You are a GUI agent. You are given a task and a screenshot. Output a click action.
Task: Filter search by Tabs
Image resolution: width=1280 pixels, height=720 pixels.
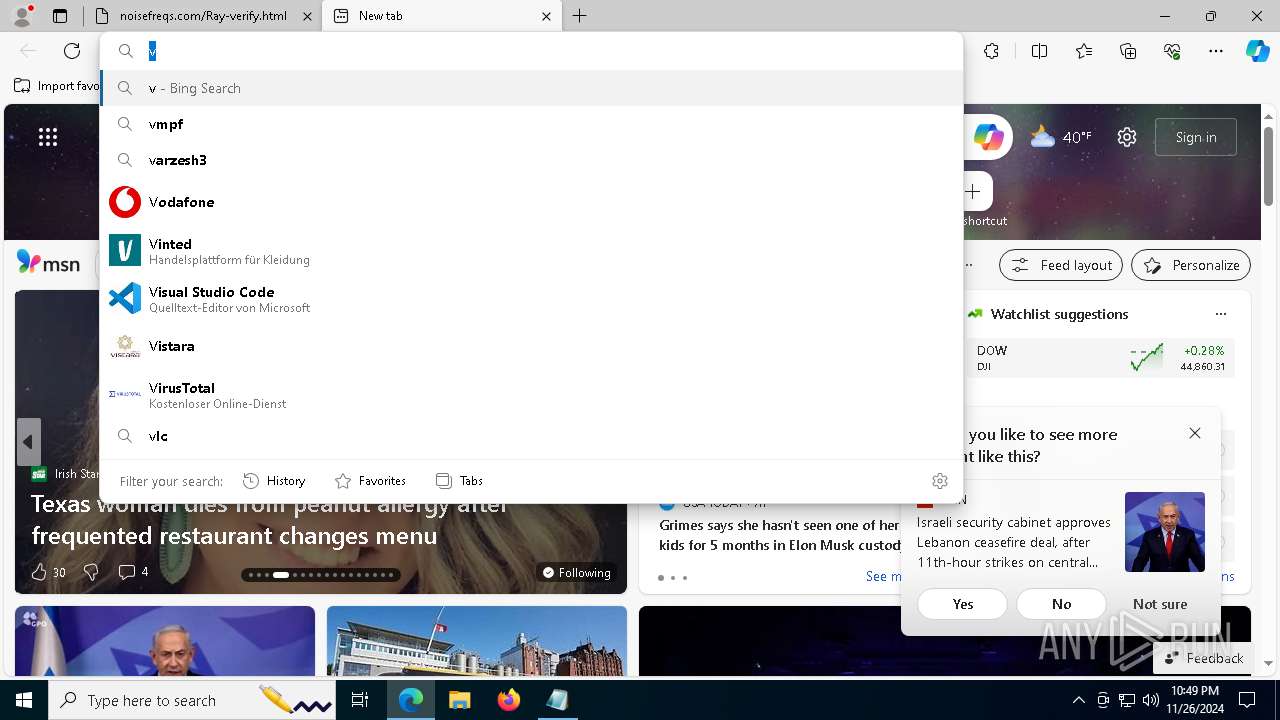pyautogui.click(x=459, y=481)
